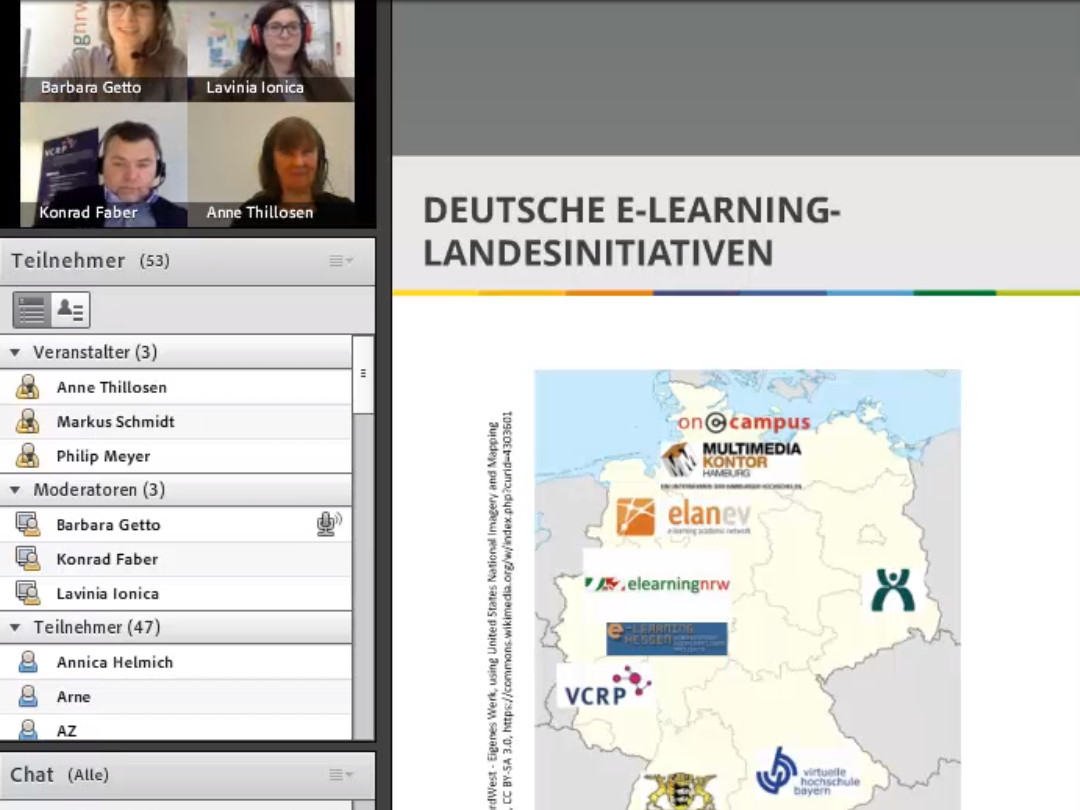Viewport: 1080px width, 810px height.
Task: Click the coat of arms logo on the map
Action: pyautogui.click(x=680, y=791)
